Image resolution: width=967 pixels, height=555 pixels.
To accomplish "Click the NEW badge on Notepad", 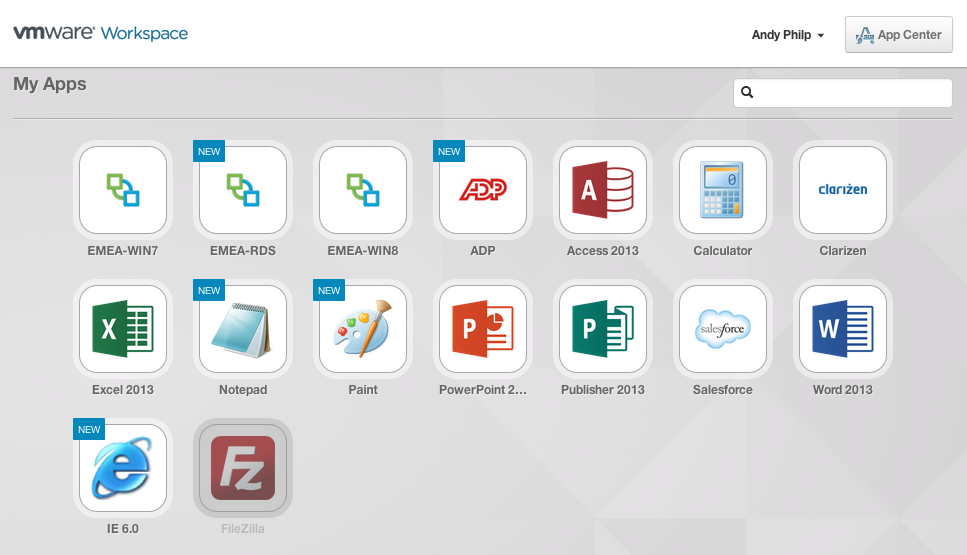I will tap(209, 290).
